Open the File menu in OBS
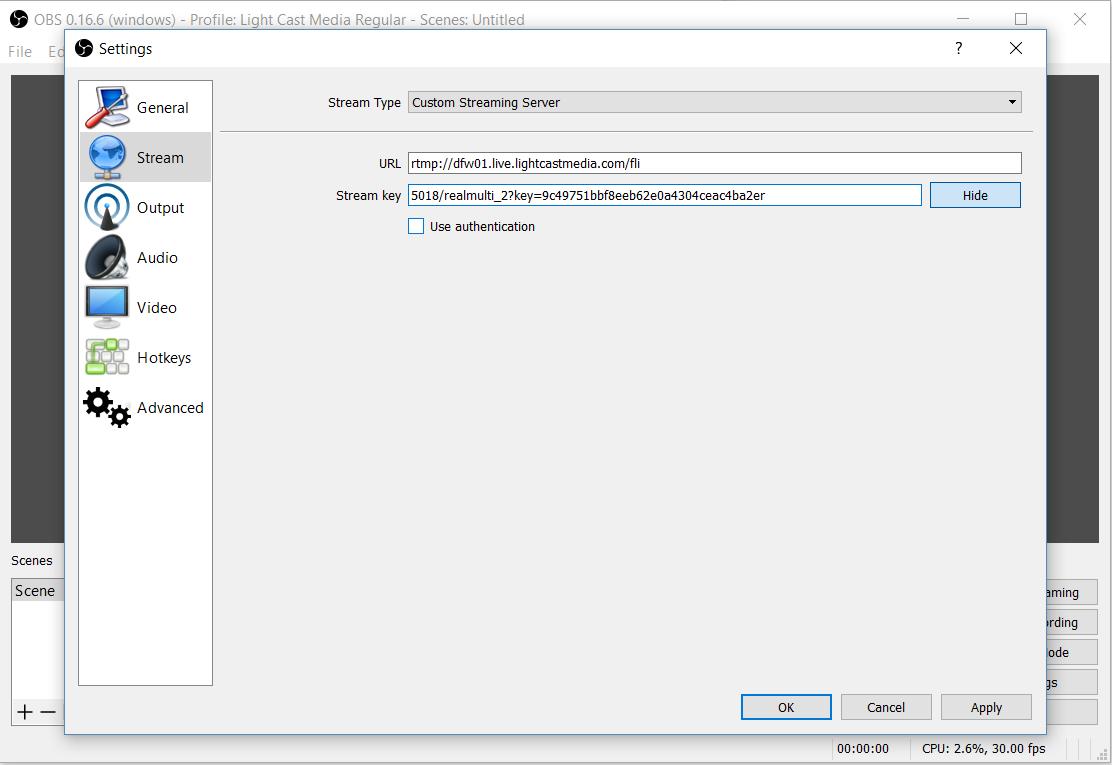 pos(20,52)
